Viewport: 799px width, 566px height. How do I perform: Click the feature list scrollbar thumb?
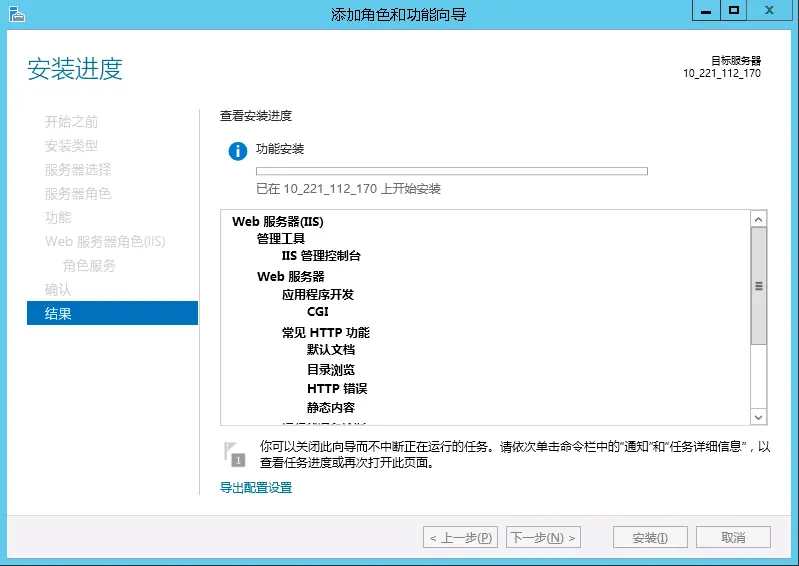[758, 286]
